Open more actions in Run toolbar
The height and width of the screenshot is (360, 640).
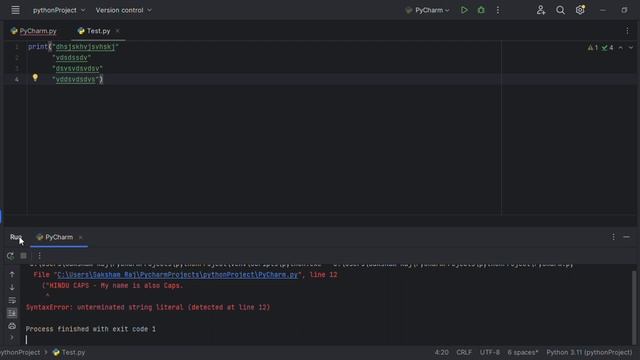[39, 256]
